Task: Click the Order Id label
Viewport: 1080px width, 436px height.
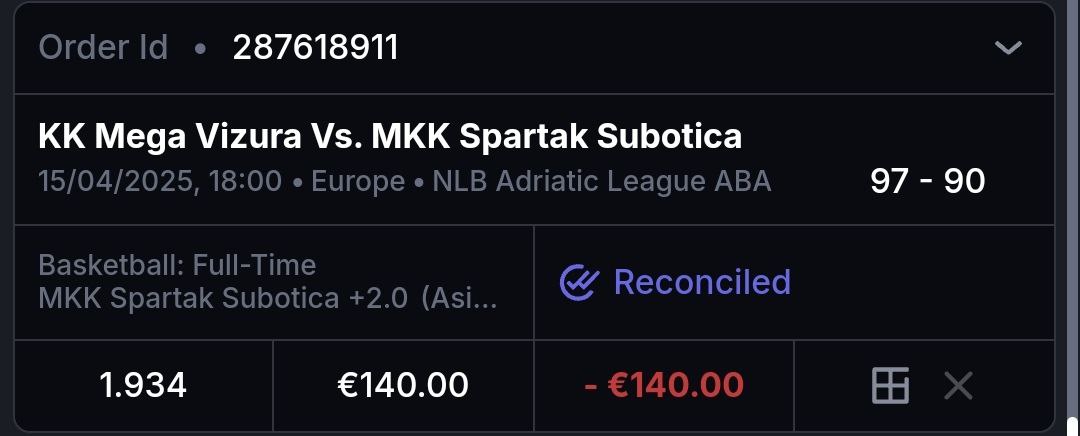Action: pos(103,47)
